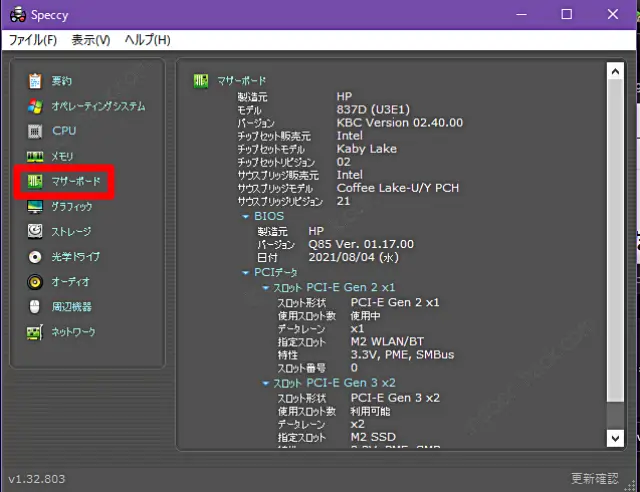Collapse スロット PCI-E Gen 2 x1 arrow
Viewport: 640px width, 492px height.
click(x=266, y=288)
